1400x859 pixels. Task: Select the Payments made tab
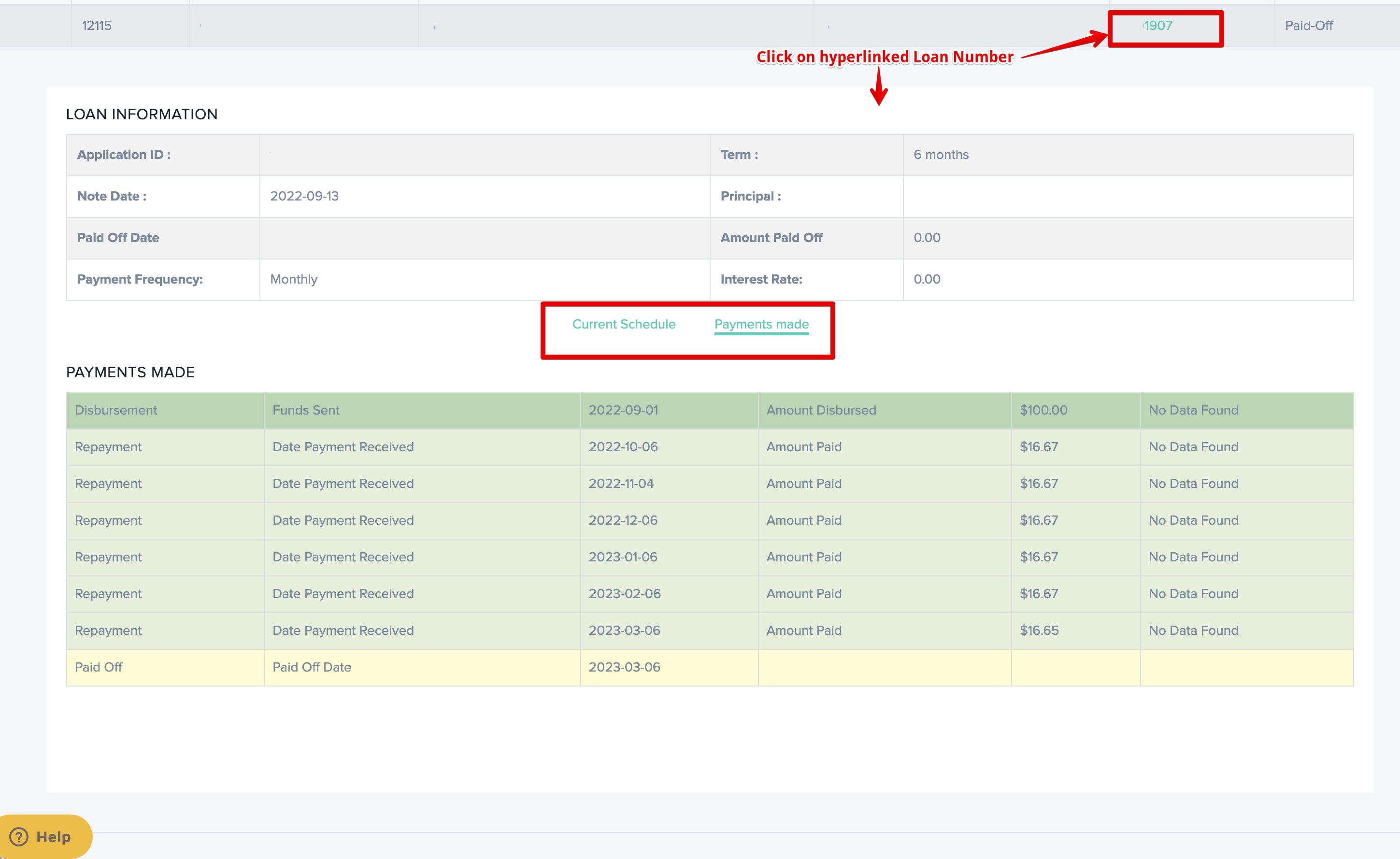coord(761,324)
